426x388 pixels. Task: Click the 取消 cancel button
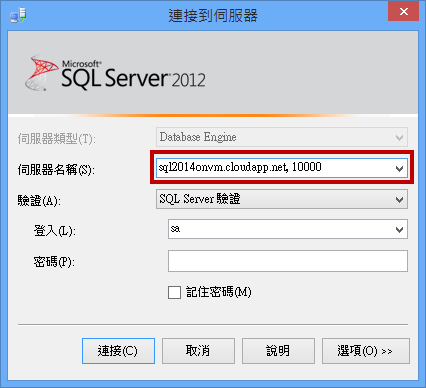[198, 351]
